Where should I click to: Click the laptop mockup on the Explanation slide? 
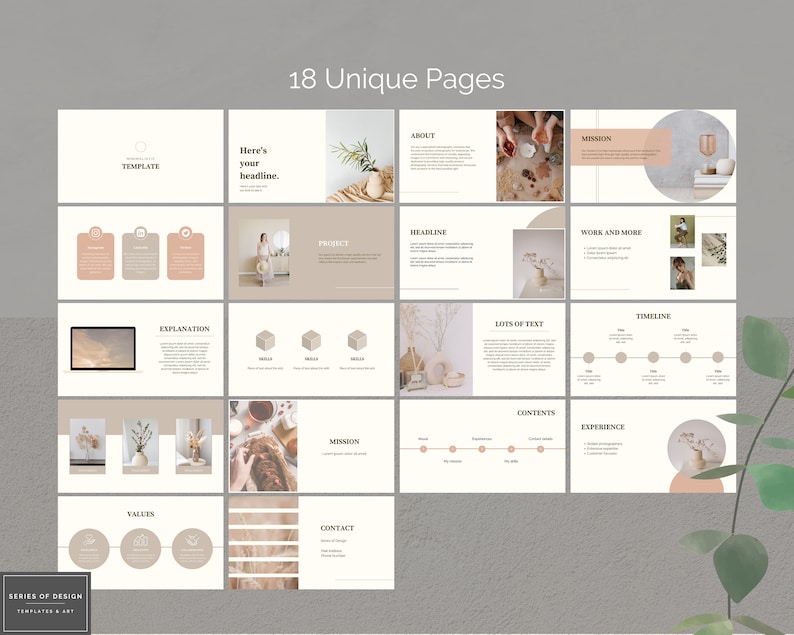(103, 349)
